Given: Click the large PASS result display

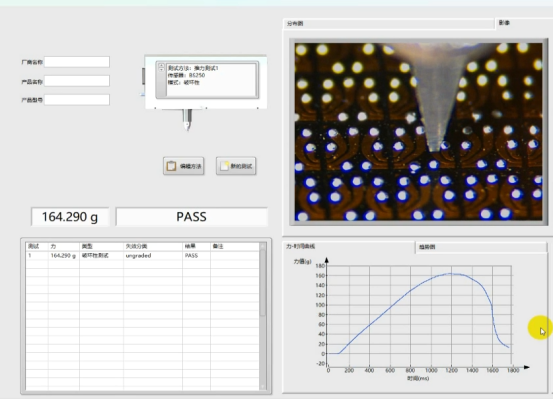Looking at the screenshot, I should click(191, 217).
